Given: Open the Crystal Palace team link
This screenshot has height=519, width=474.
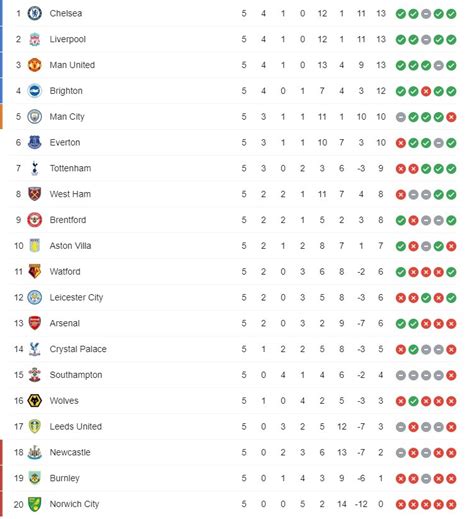Looking at the screenshot, I should click(78, 349).
